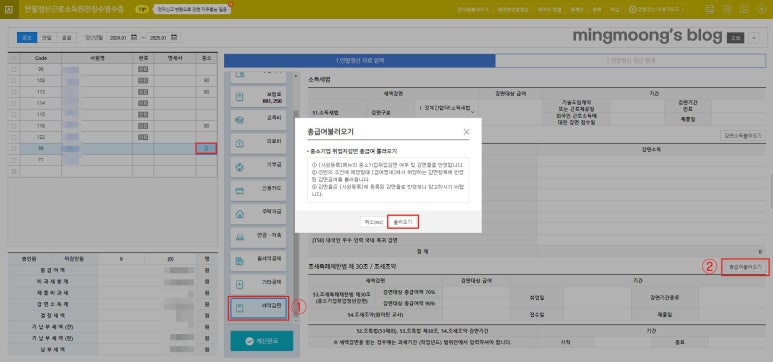773x362 pixels.
Task: Click 불러오기 button in the dialog
Action: [403, 222]
